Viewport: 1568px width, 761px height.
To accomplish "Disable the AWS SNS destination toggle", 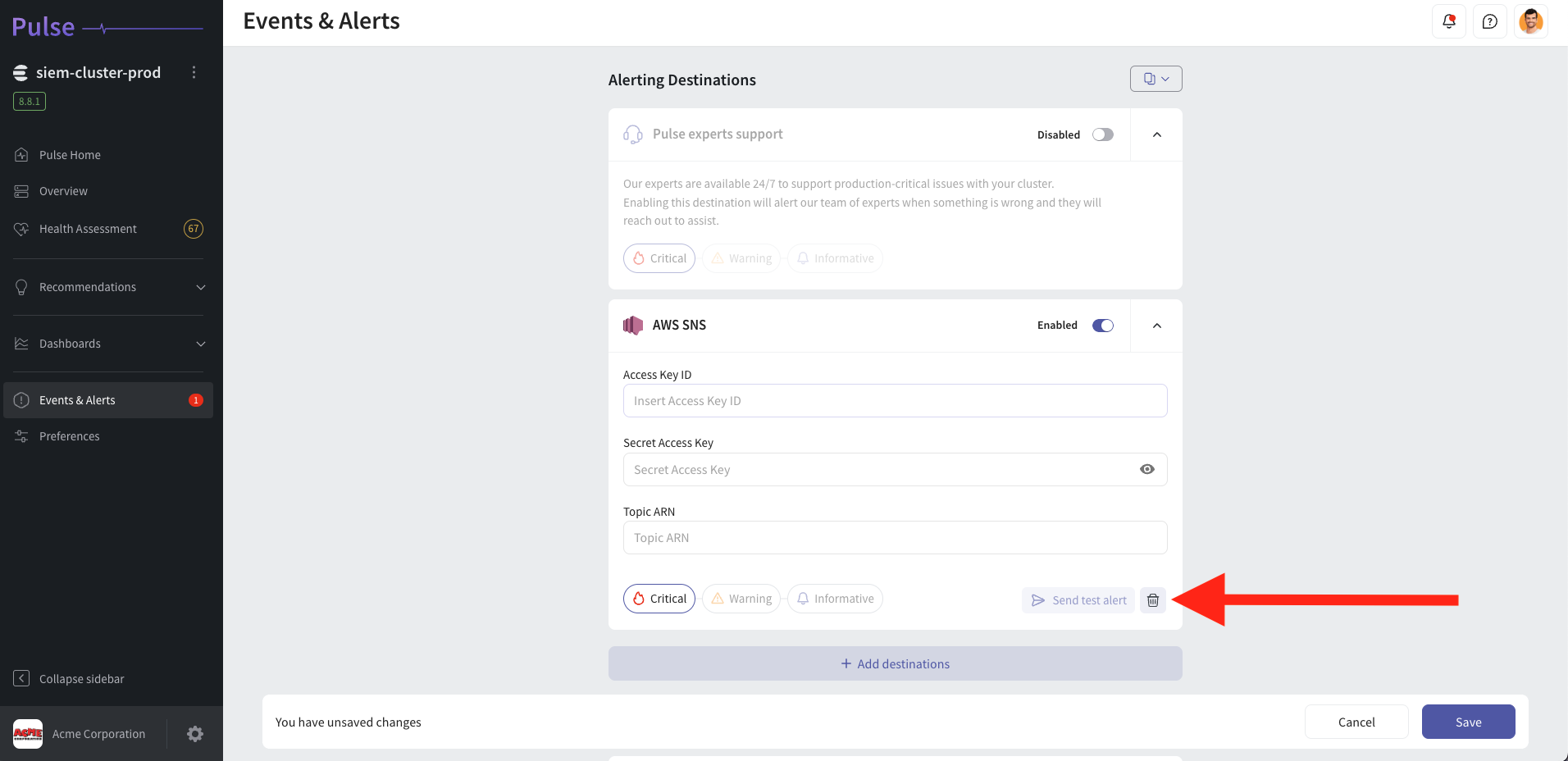I will 1102,325.
